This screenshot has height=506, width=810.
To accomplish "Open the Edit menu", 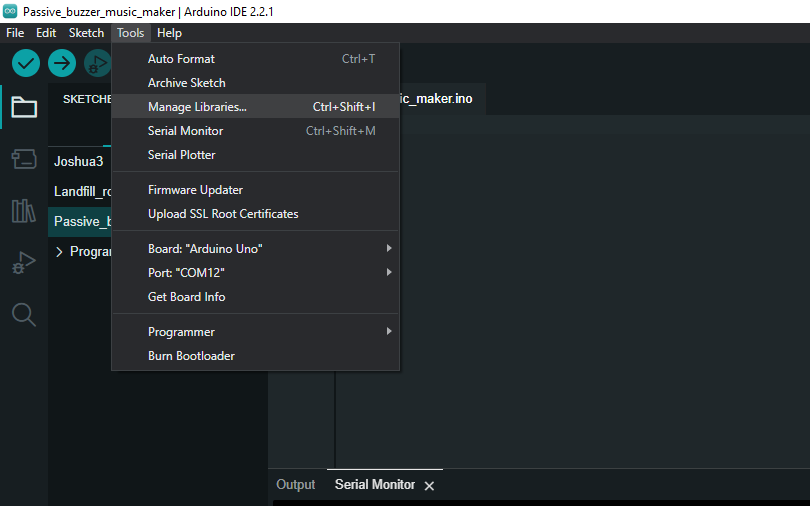I will [46, 33].
